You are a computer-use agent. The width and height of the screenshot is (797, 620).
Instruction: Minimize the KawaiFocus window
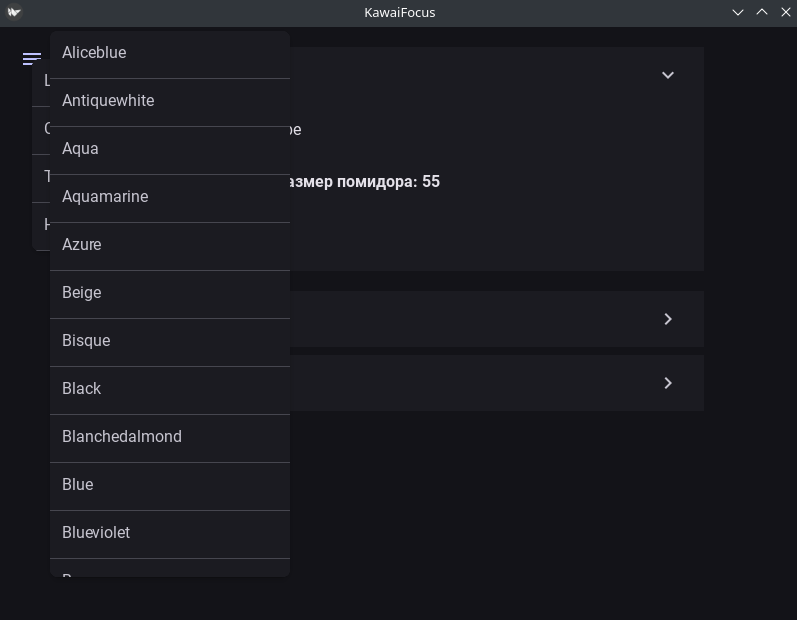click(x=738, y=12)
